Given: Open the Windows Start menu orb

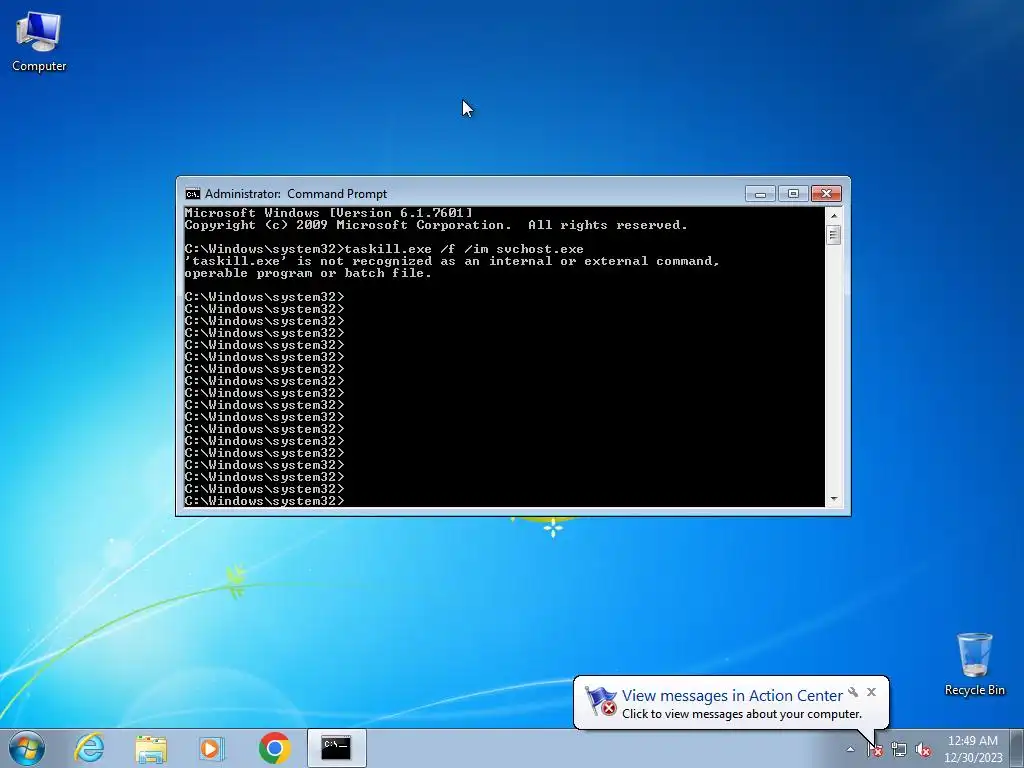Looking at the screenshot, I should (27, 748).
